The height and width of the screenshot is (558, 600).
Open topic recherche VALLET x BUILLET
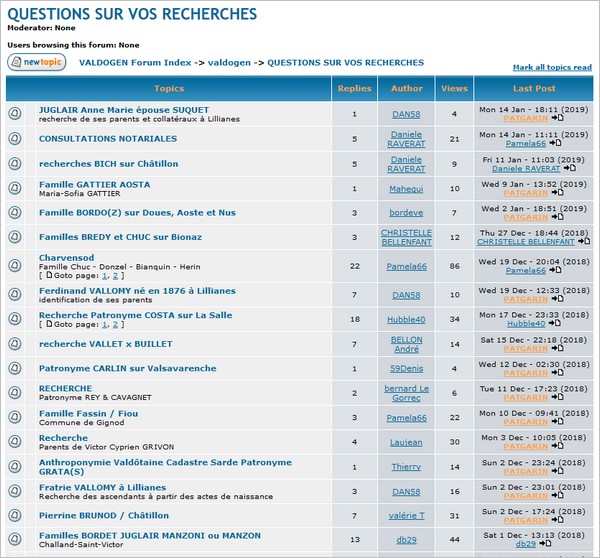[x=106, y=344]
